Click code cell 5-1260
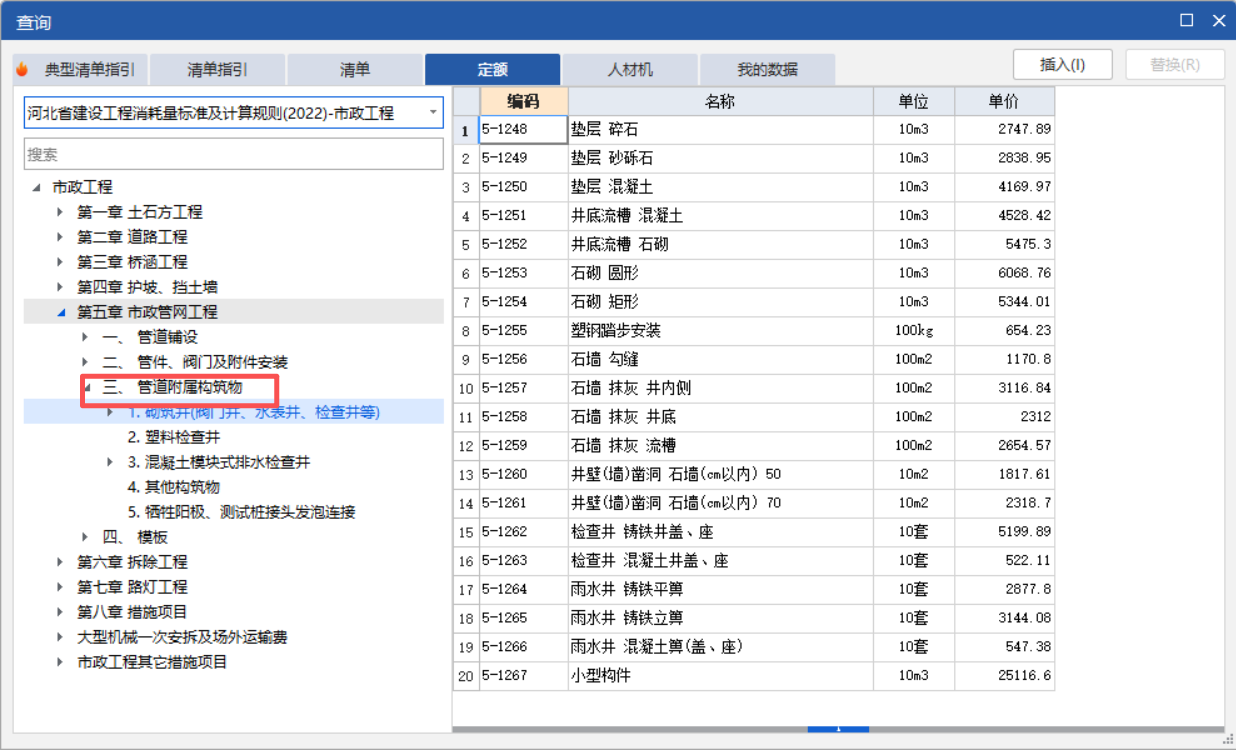1236x750 pixels. point(524,474)
